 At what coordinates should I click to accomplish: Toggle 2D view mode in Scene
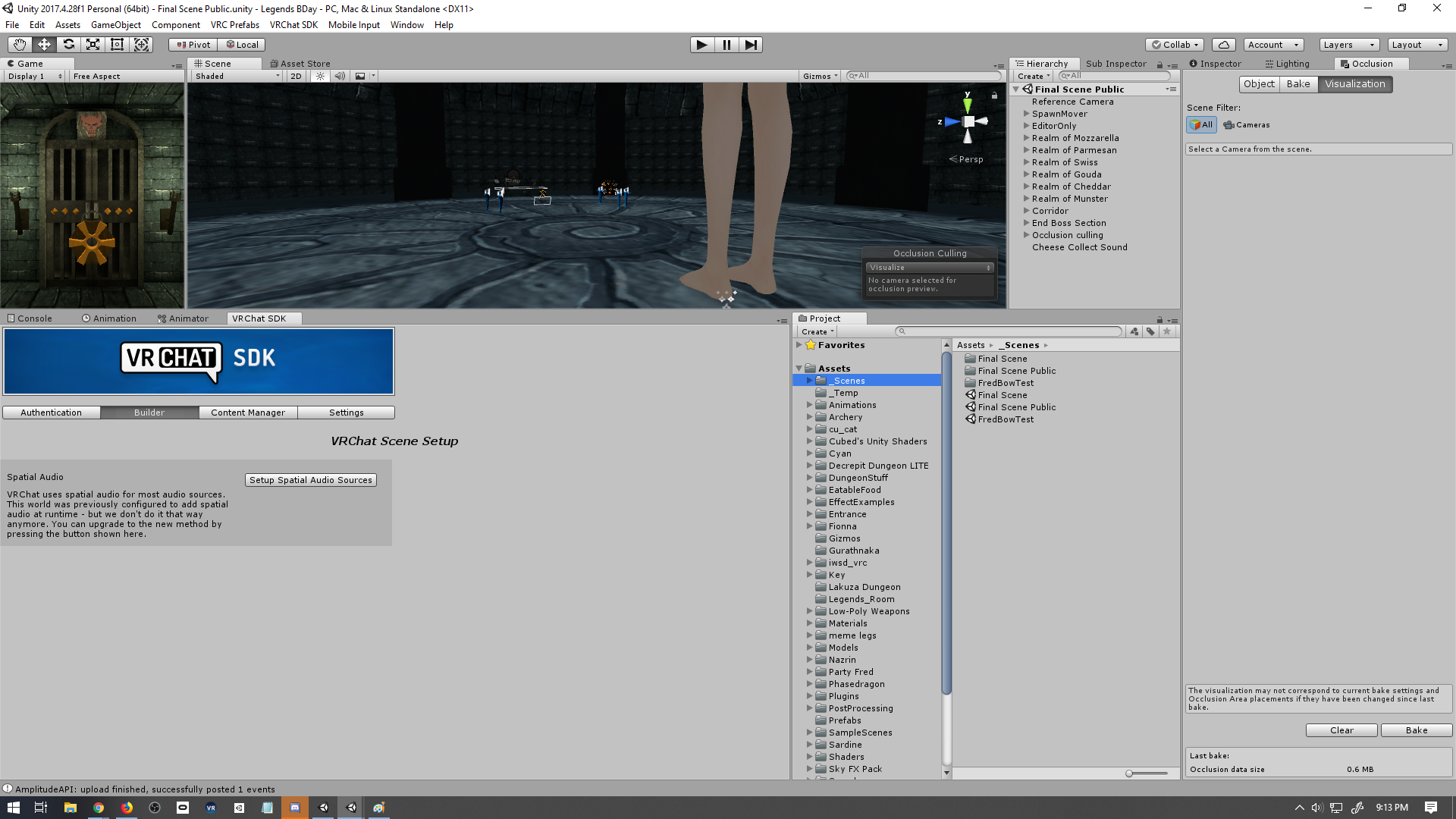click(296, 76)
